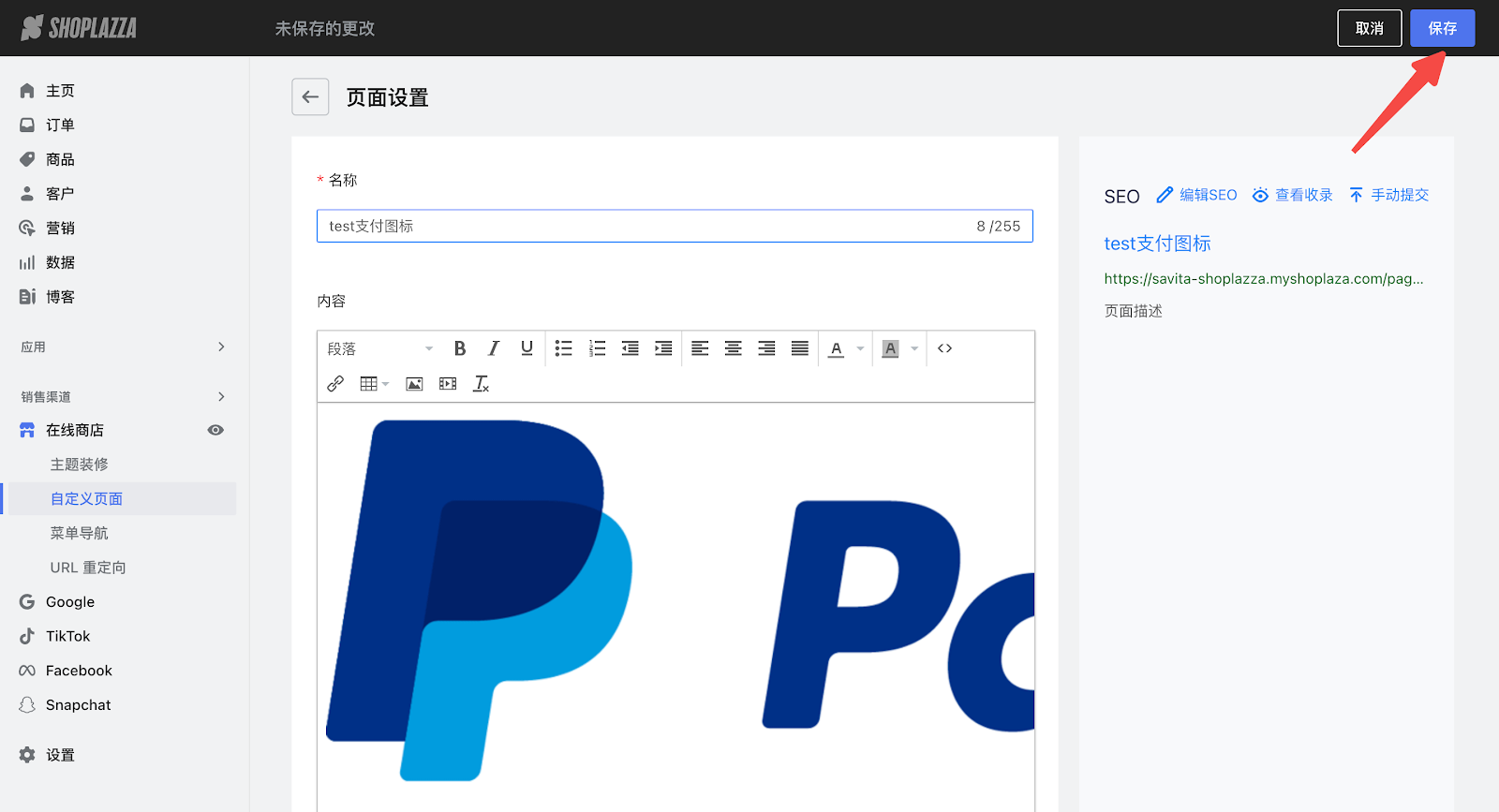Toggle online store preview eye icon
The width and height of the screenshot is (1499, 812).
coord(215,430)
